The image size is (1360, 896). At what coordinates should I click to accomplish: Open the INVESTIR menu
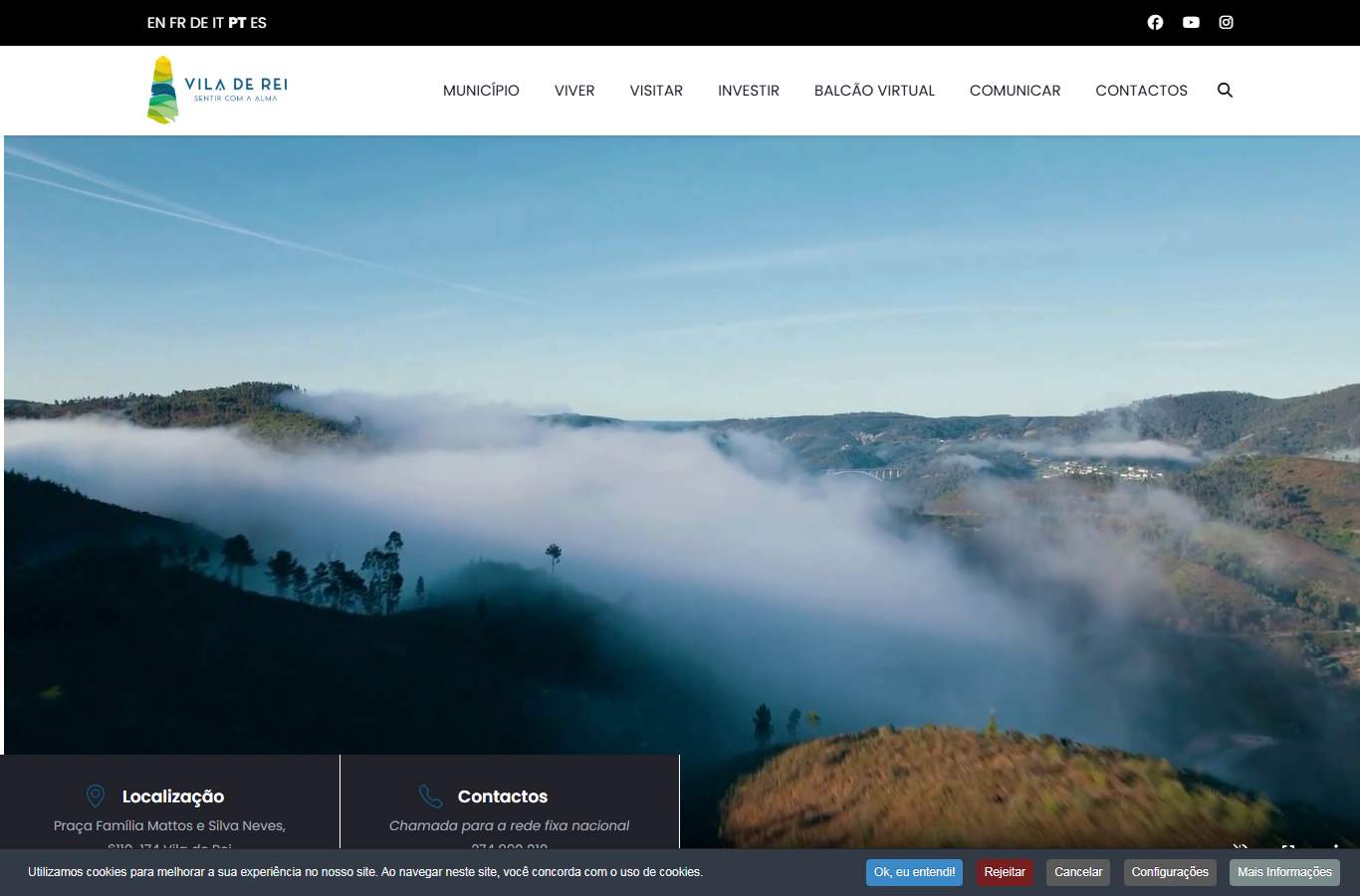749,90
